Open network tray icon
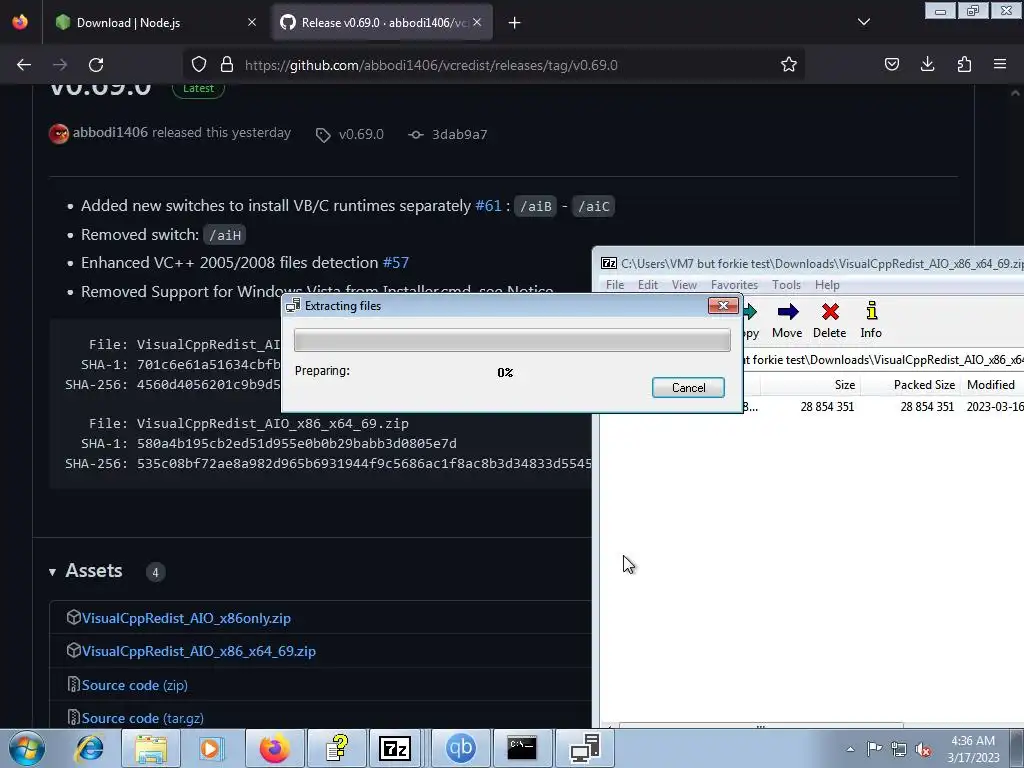Viewport: 1024px width, 768px height. click(899, 749)
